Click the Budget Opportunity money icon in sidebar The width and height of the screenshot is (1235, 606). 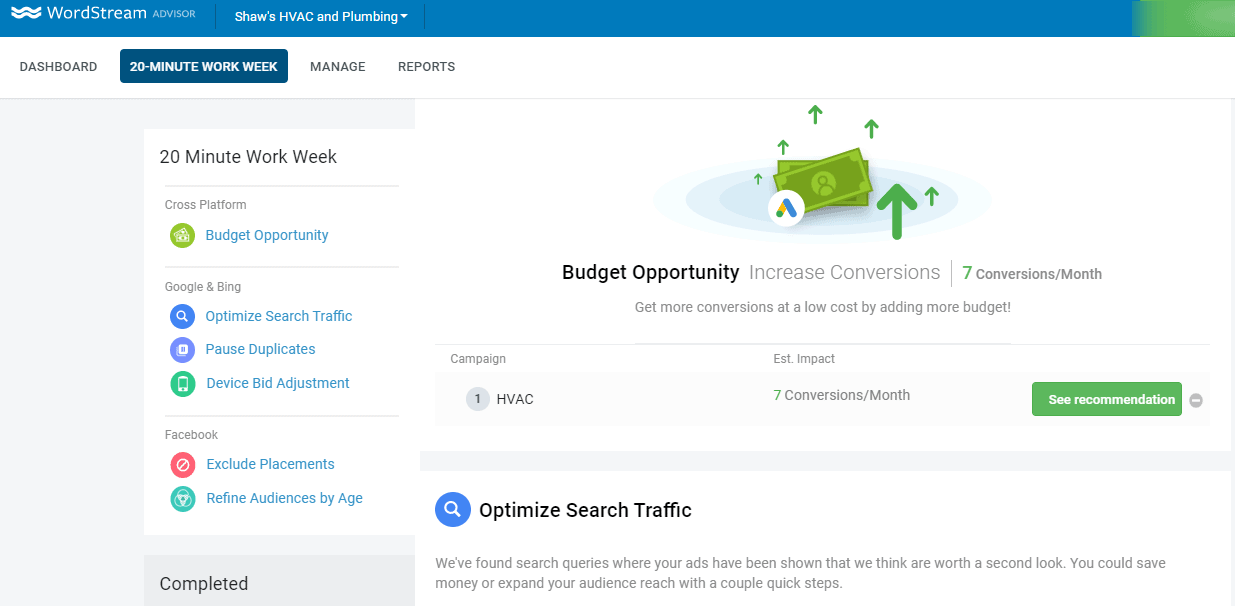[x=182, y=235]
